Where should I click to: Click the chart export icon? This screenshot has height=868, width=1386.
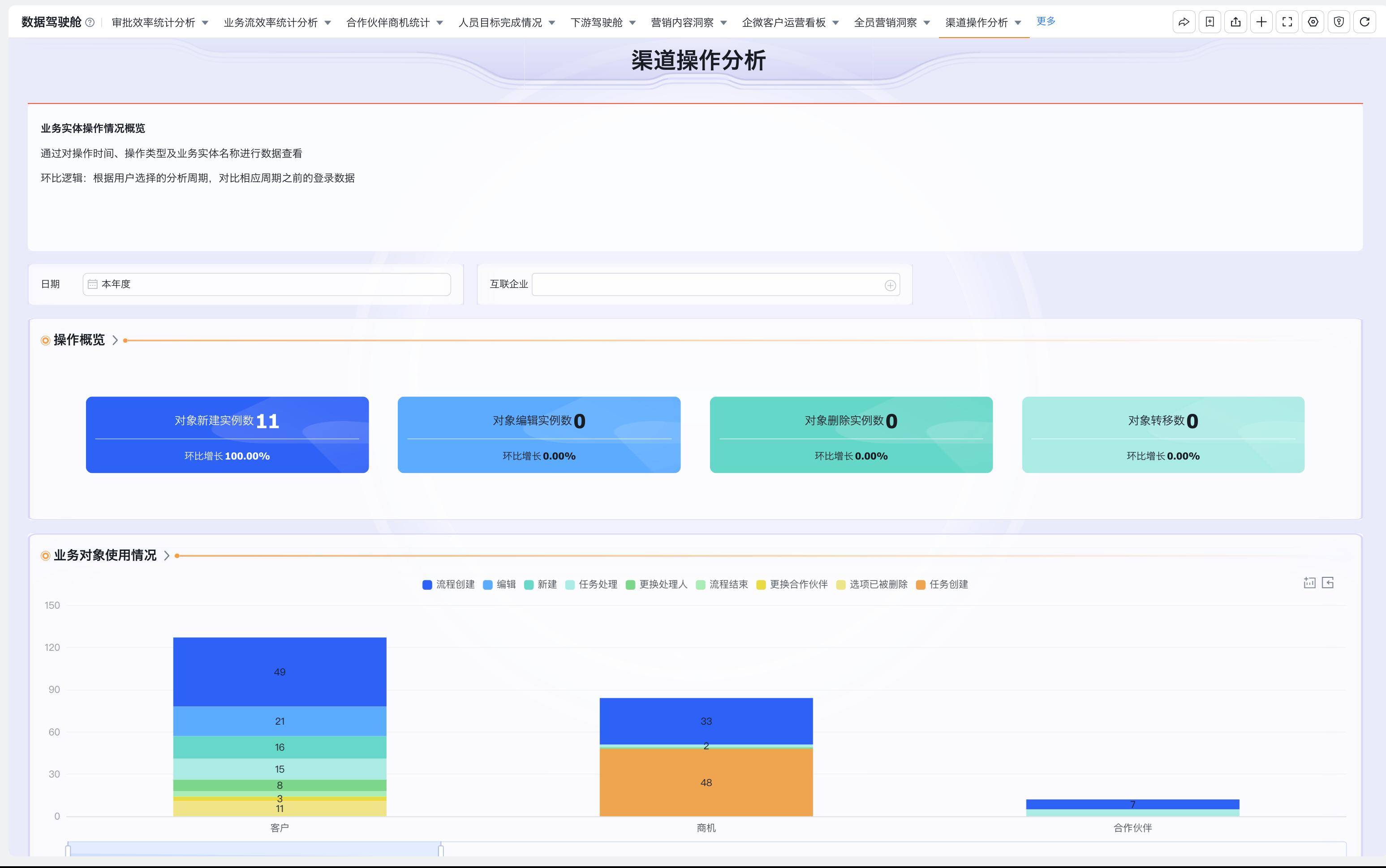click(1327, 583)
